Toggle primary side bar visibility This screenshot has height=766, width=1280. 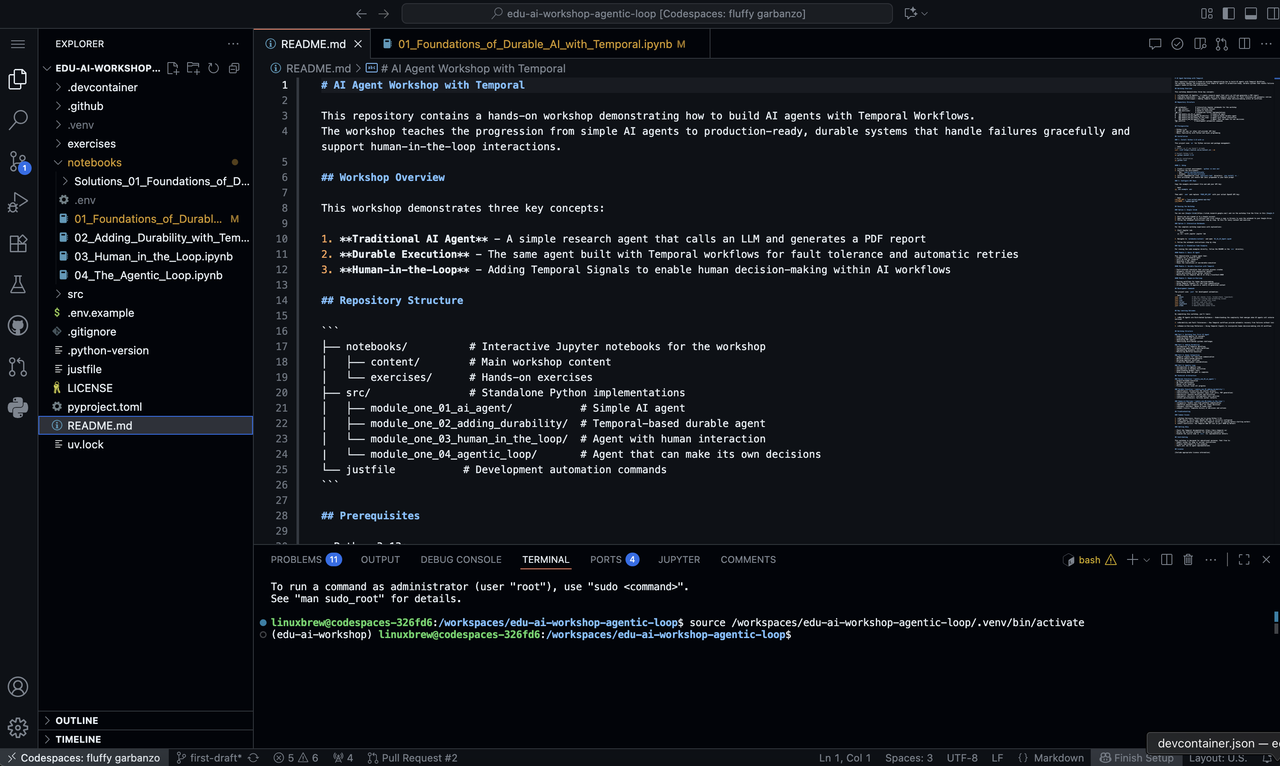pyautogui.click(x=1228, y=13)
